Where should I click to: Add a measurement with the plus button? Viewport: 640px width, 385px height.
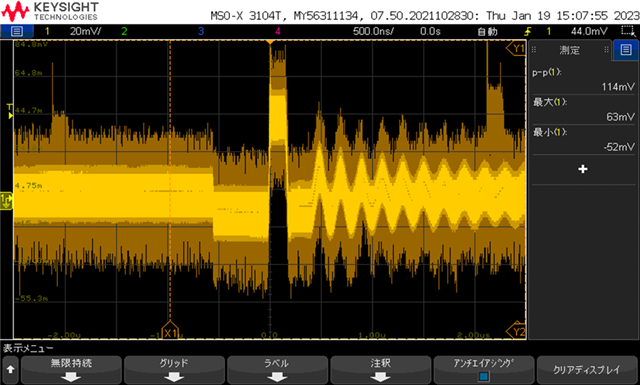pyautogui.click(x=583, y=169)
